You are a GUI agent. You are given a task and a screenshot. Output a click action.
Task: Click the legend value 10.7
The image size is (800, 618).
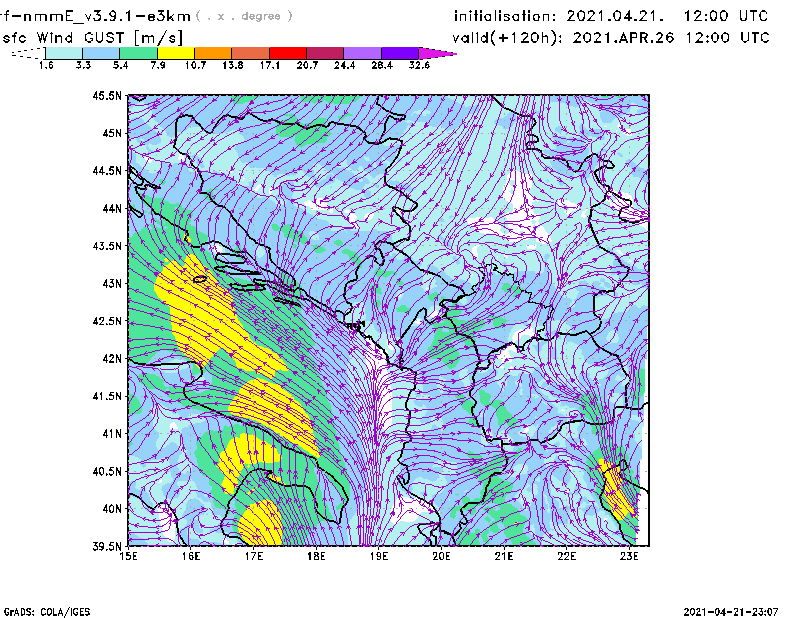click(x=195, y=65)
